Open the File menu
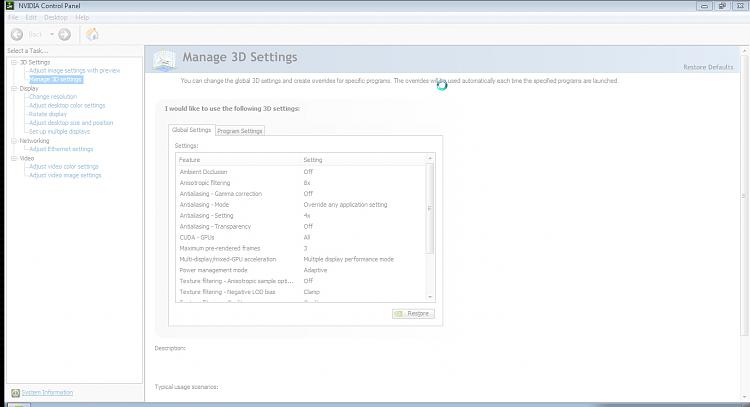Screen dimensions: 750x407 [x=13, y=18]
